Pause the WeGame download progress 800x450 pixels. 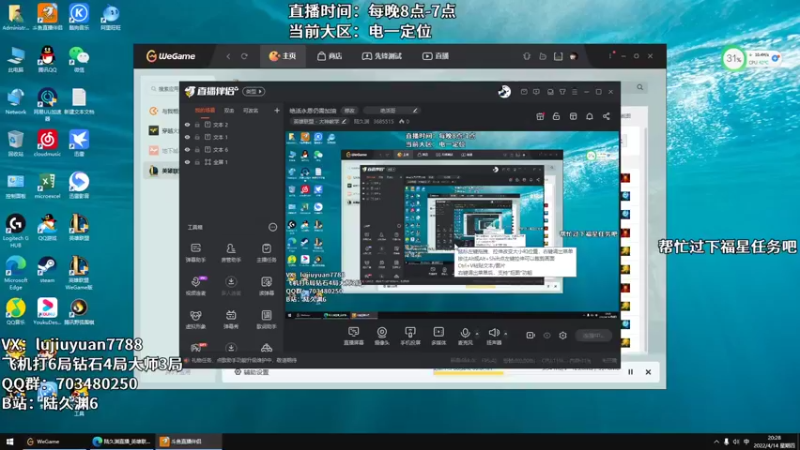coord(631,372)
